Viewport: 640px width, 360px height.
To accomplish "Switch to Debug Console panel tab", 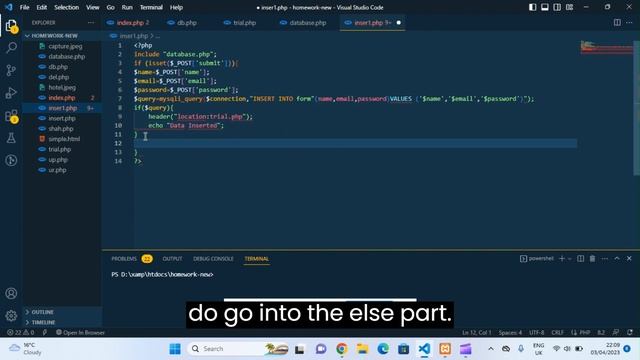I will coord(213,259).
